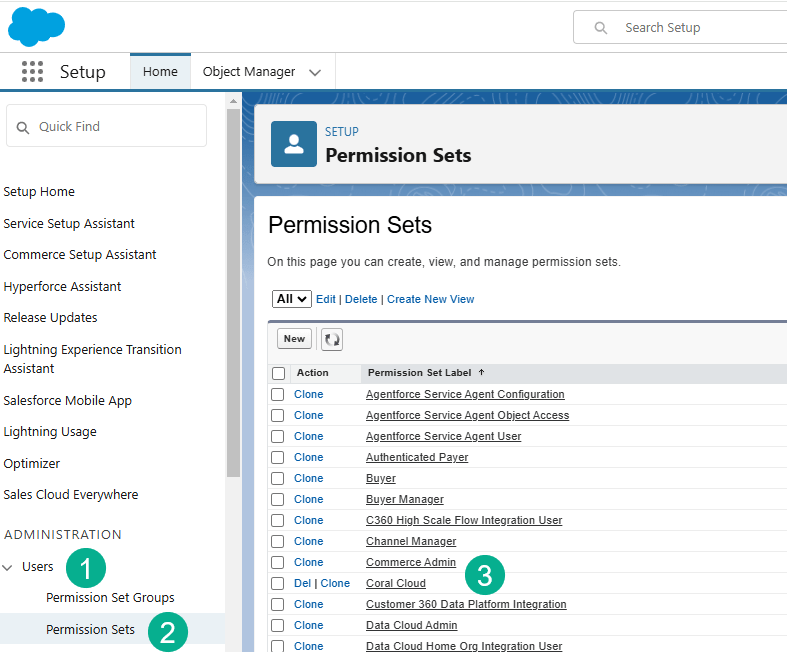Image resolution: width=787 pixels, height=653 pixels.
Task: Click the magnifier icon in Search Setup
Action: [x=601, y=28]
